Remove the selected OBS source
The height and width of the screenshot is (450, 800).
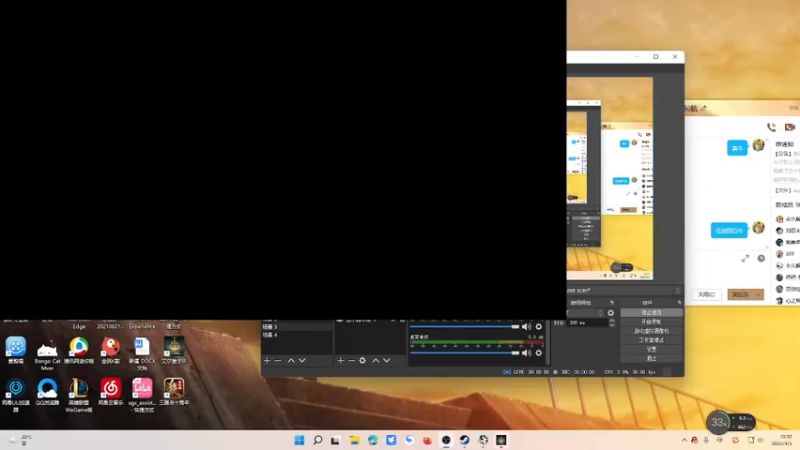tap(352, 360)
